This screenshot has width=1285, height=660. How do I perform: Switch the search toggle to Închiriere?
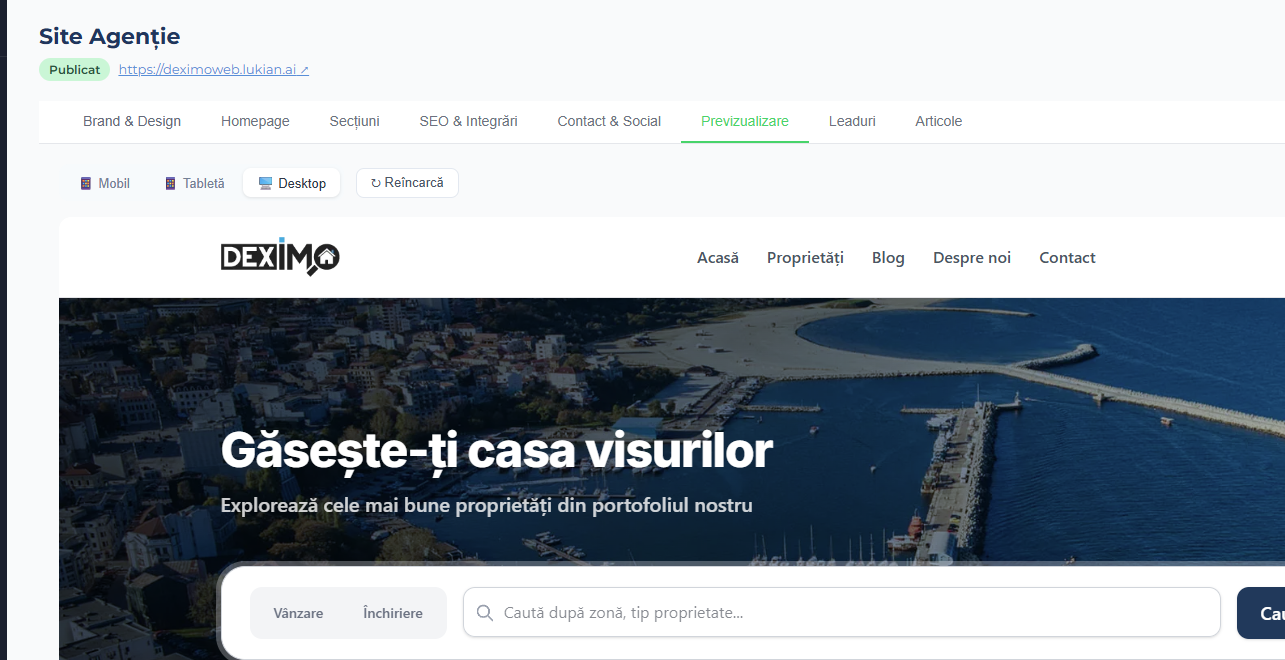pos(392,612)
